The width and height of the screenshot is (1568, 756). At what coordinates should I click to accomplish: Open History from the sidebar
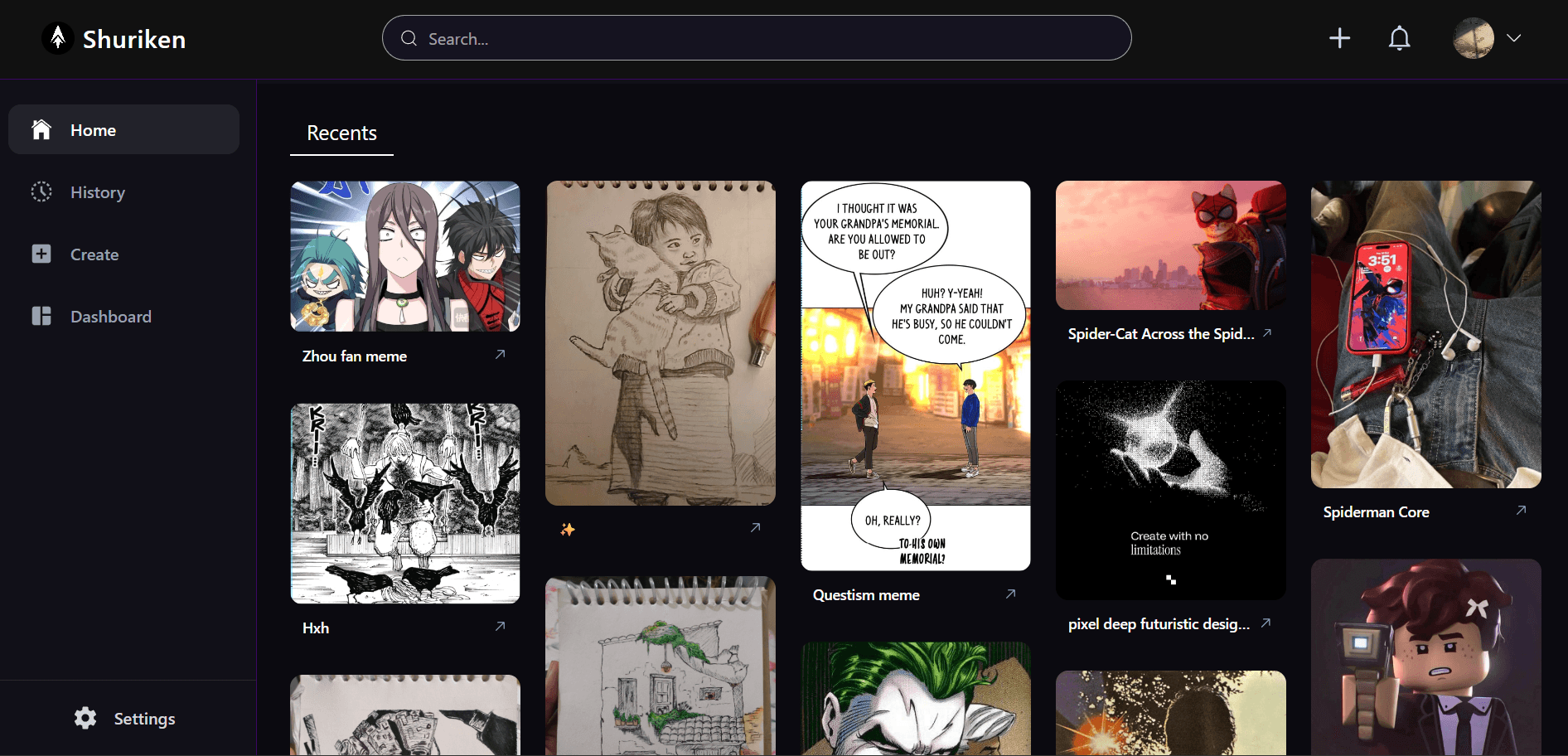124,192
